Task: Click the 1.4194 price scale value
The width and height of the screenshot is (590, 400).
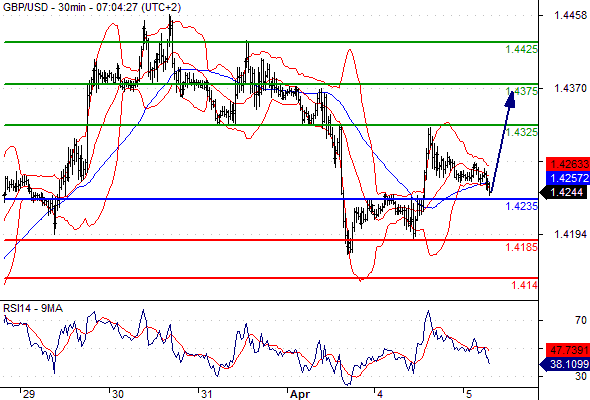Action: point(570,234)
